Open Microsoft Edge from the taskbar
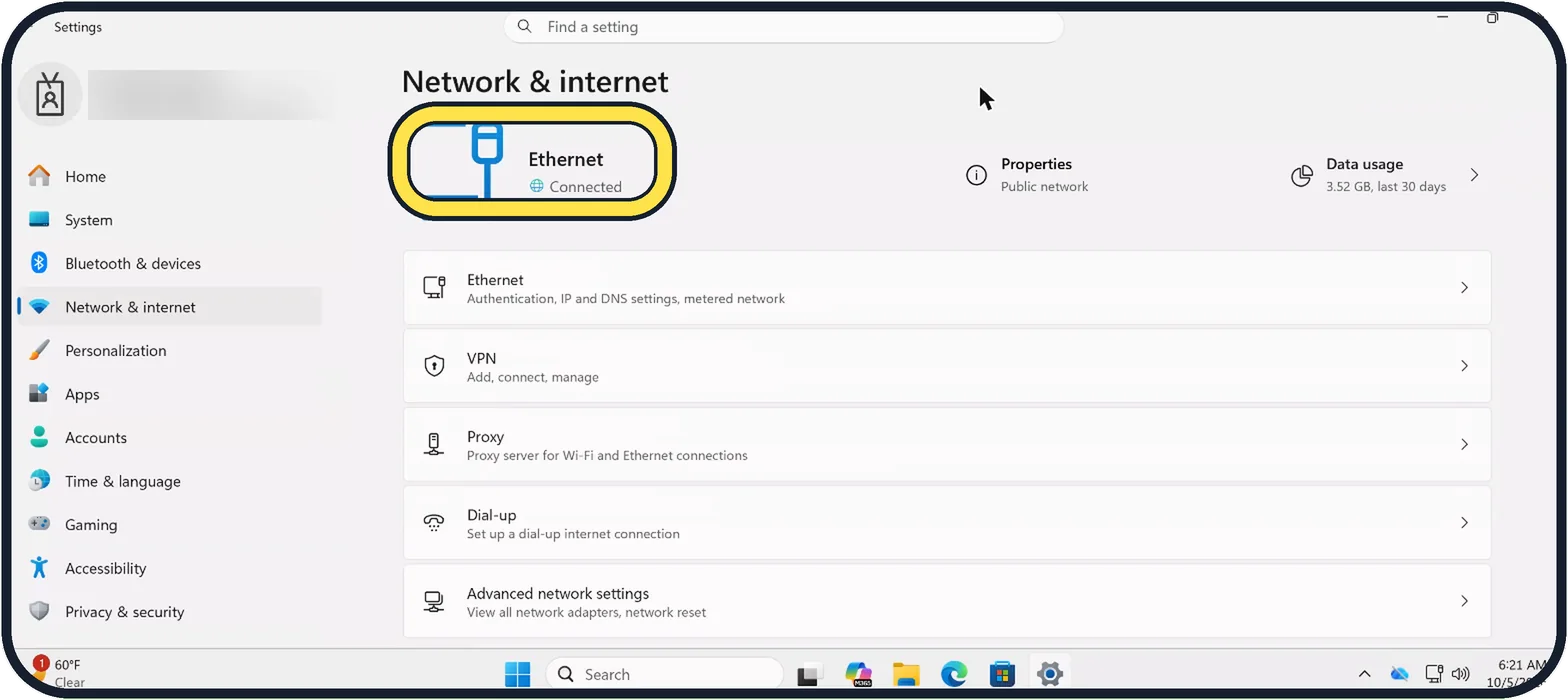 point(954,675)
